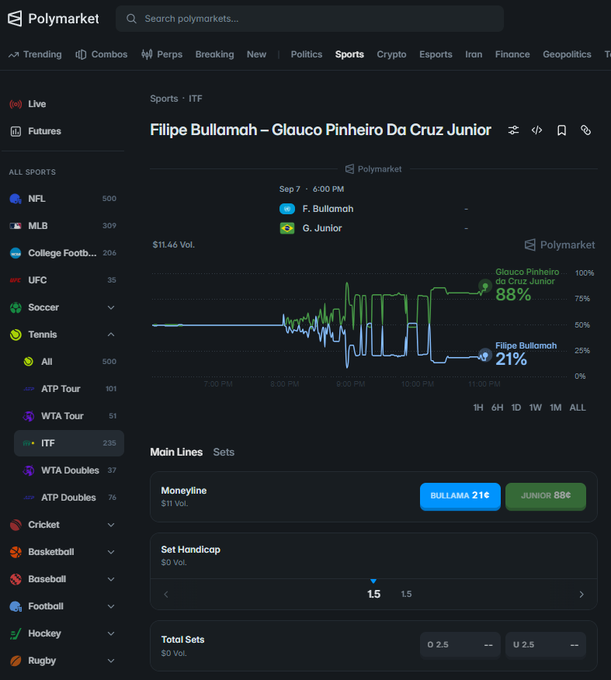The image size is (611, 680).
Task: Select the secondary 1.5 handicap value
Action: click(406, 594)
